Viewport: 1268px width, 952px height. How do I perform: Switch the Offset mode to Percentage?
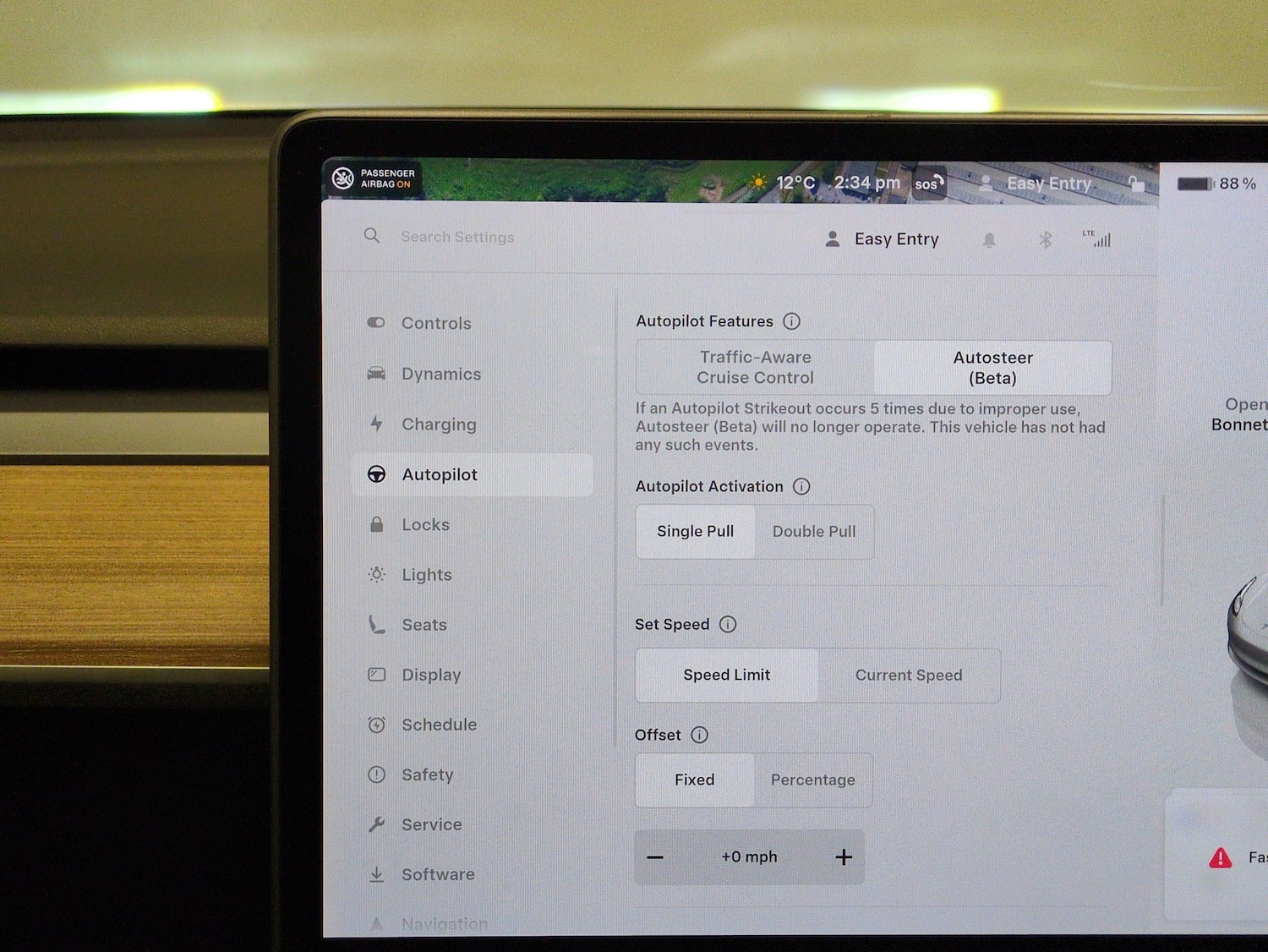pos(812,780)
